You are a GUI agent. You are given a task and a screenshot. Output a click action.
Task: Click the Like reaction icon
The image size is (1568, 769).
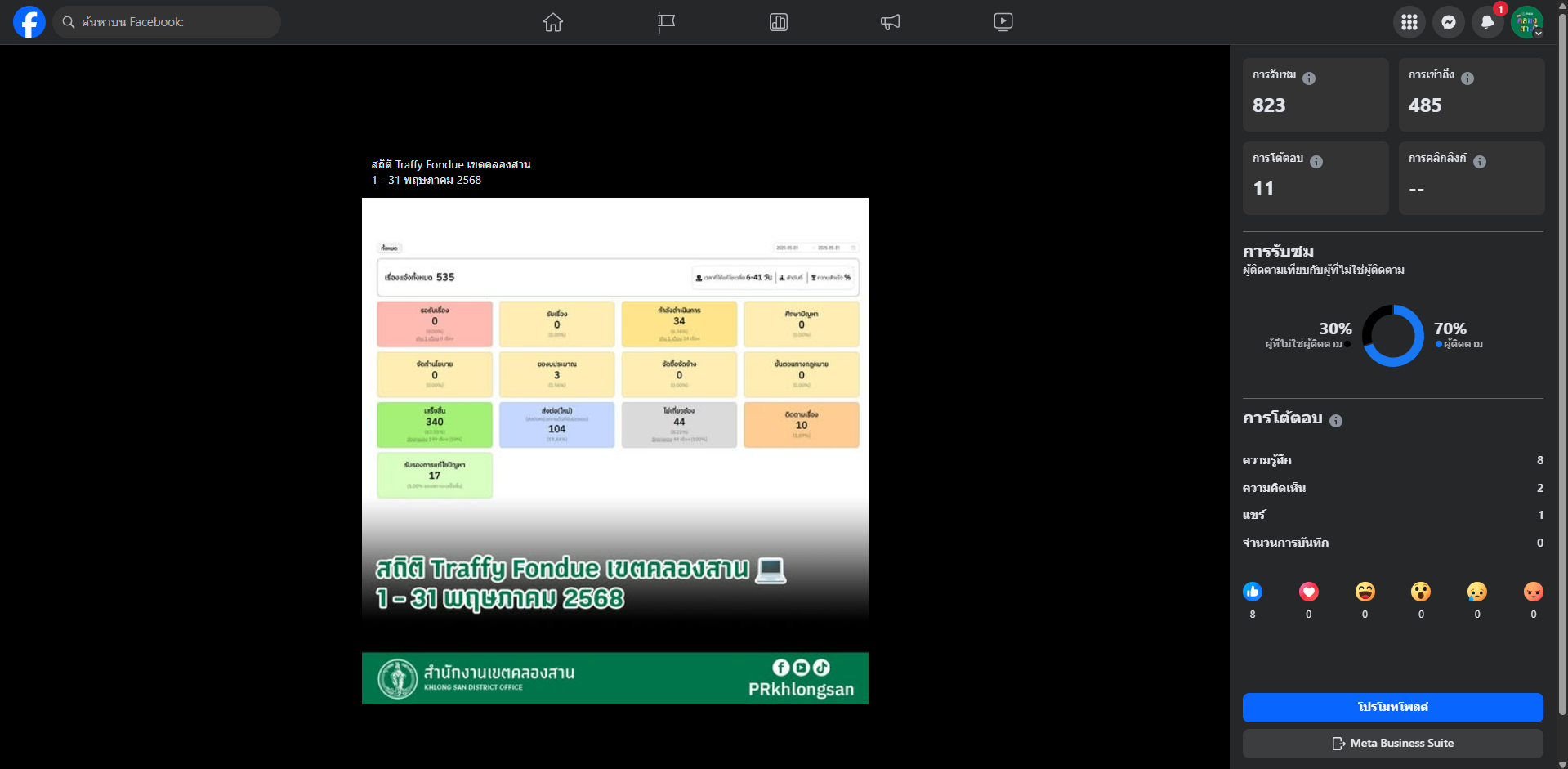click(x=1253, y=592)
